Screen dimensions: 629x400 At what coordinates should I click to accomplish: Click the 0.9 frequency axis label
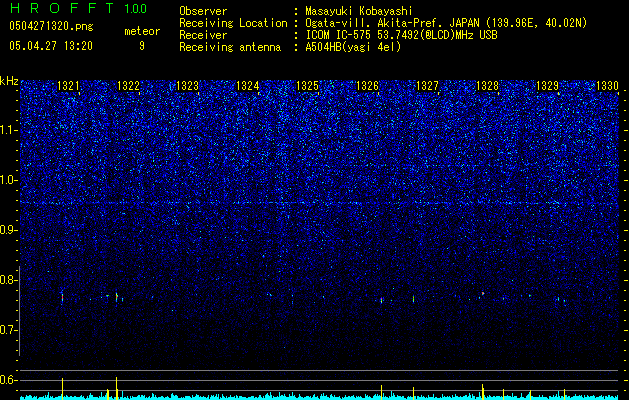coord(9,230)
